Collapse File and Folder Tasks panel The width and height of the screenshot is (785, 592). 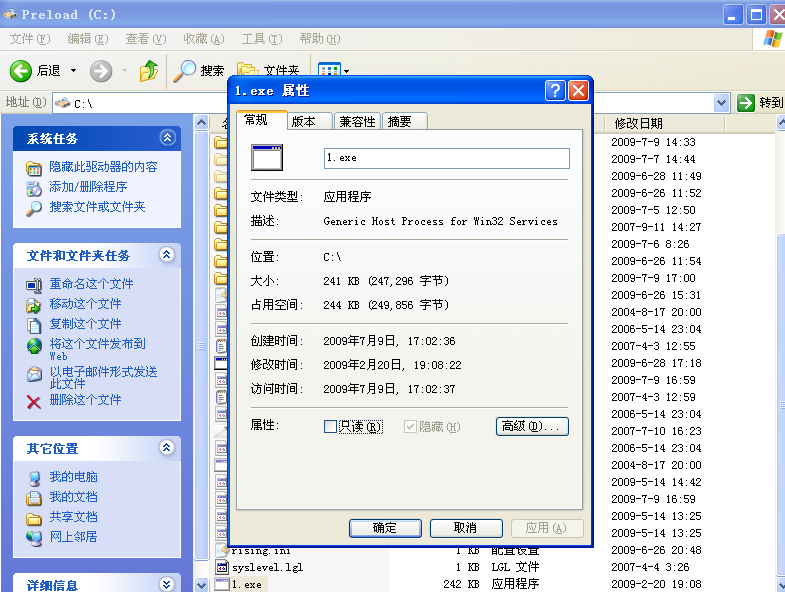(167, 254)
